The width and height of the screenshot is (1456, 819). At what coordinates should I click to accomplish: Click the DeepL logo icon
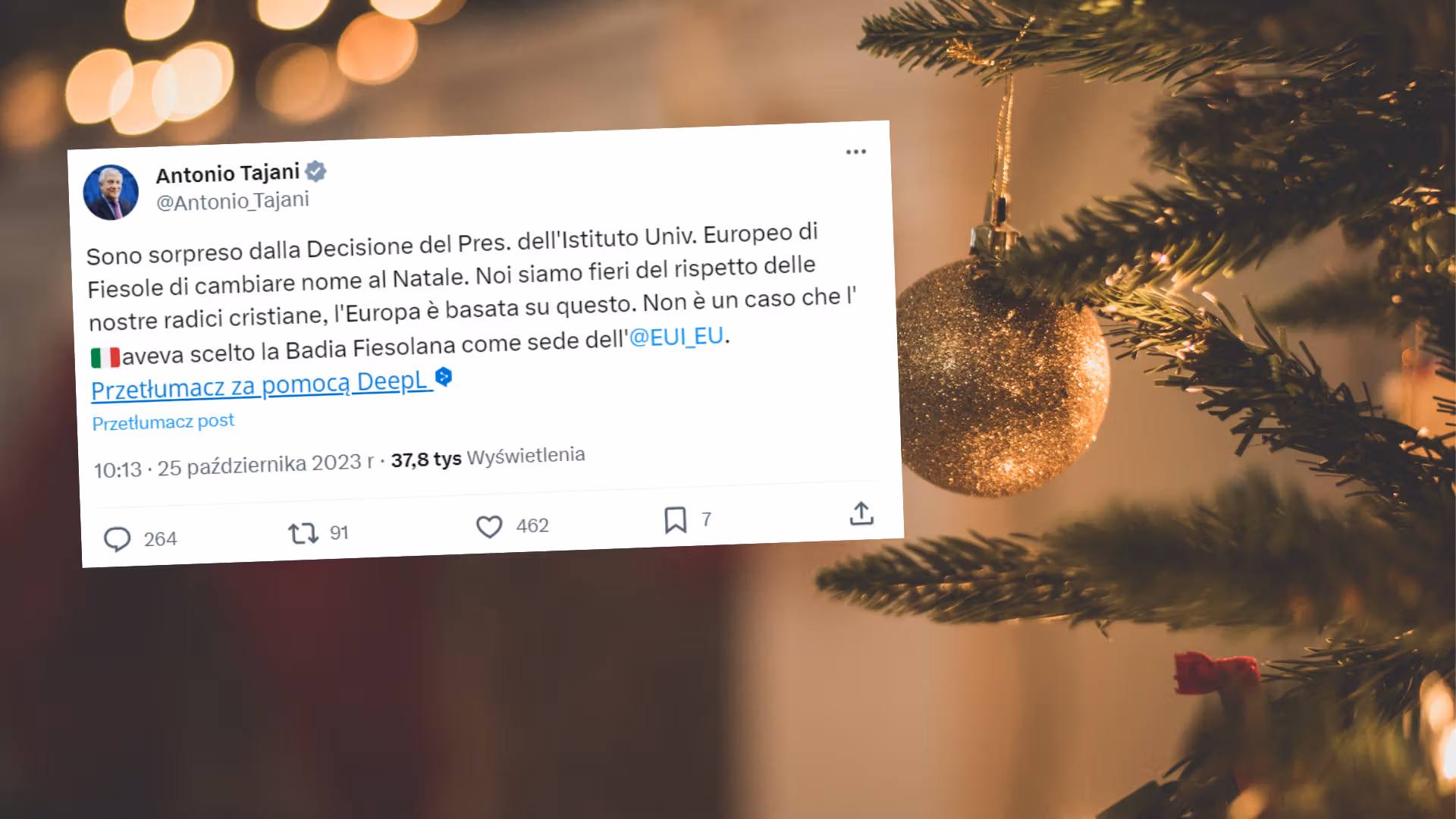pyautogui.click(x=444, y=376)
